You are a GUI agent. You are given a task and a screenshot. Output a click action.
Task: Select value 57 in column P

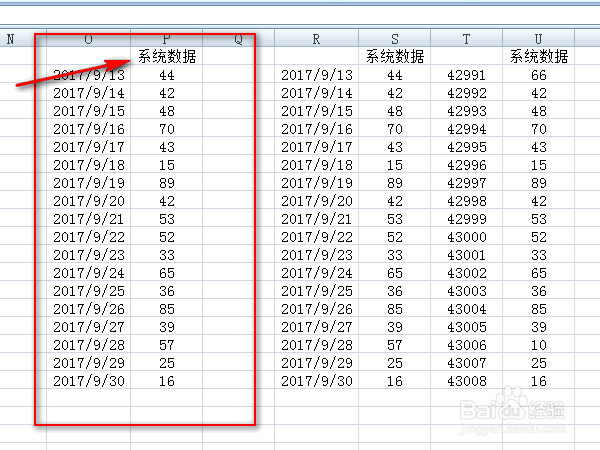point(167,345)
